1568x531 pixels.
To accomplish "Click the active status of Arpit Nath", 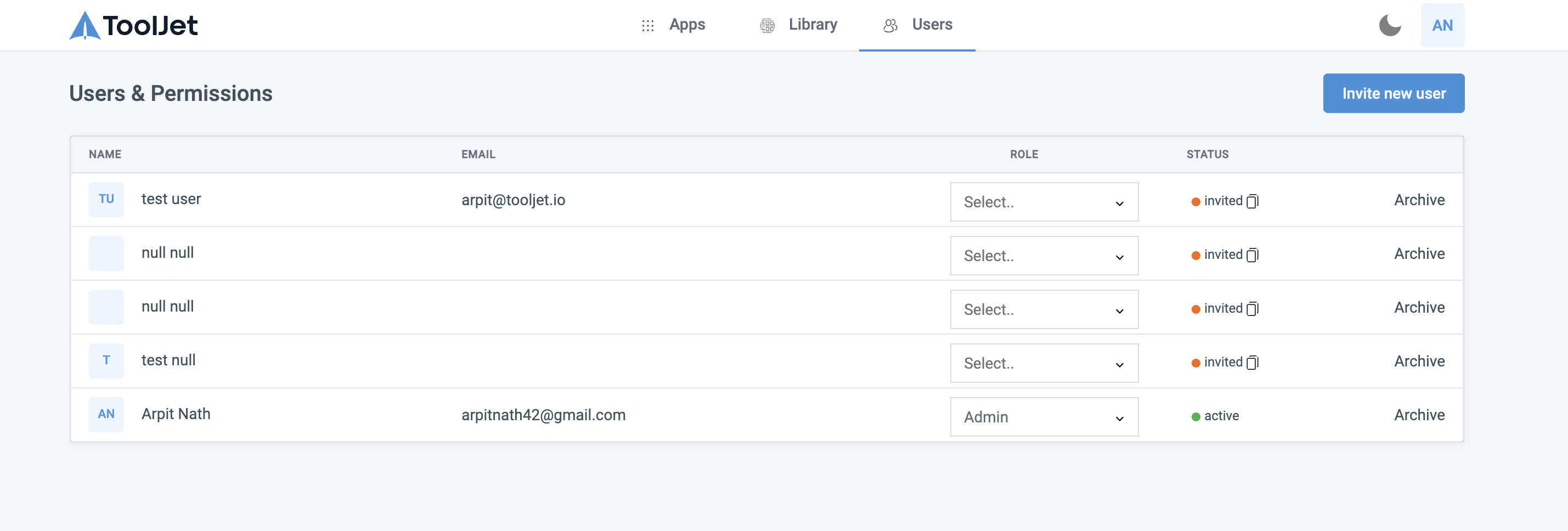I will tap(1215, 416).
